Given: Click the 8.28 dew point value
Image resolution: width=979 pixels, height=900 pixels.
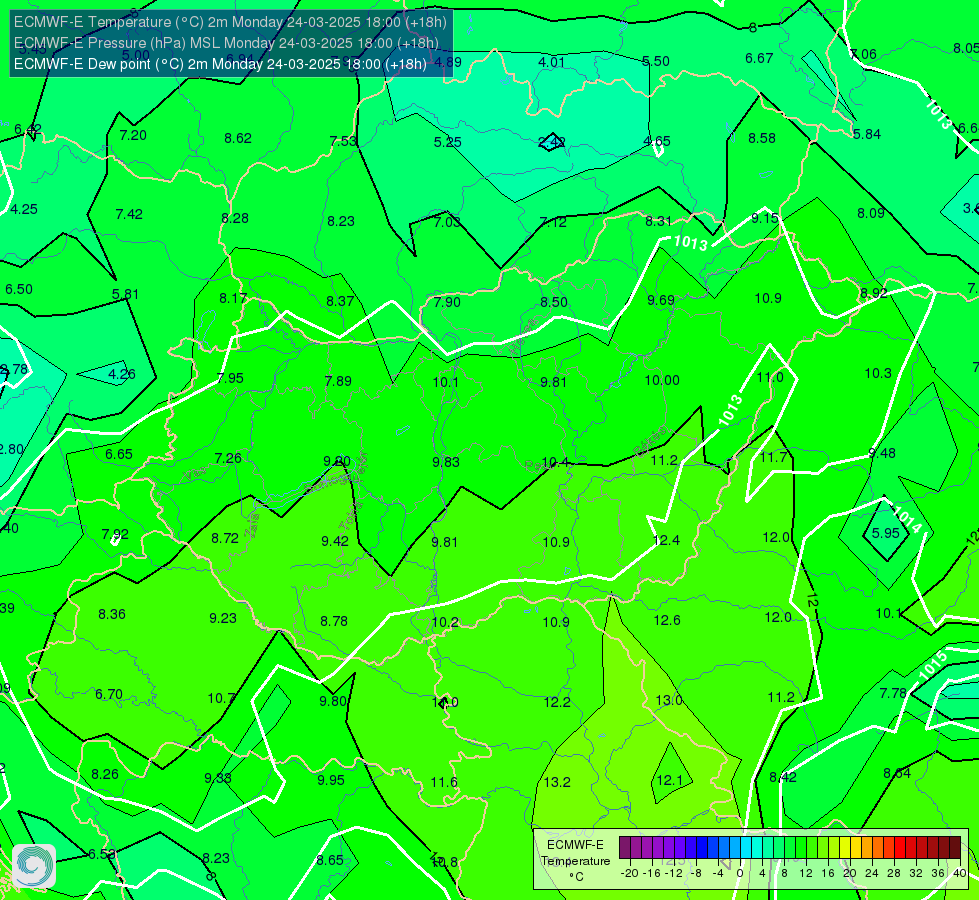Looking at the screenshot, I should pos(235,219).
